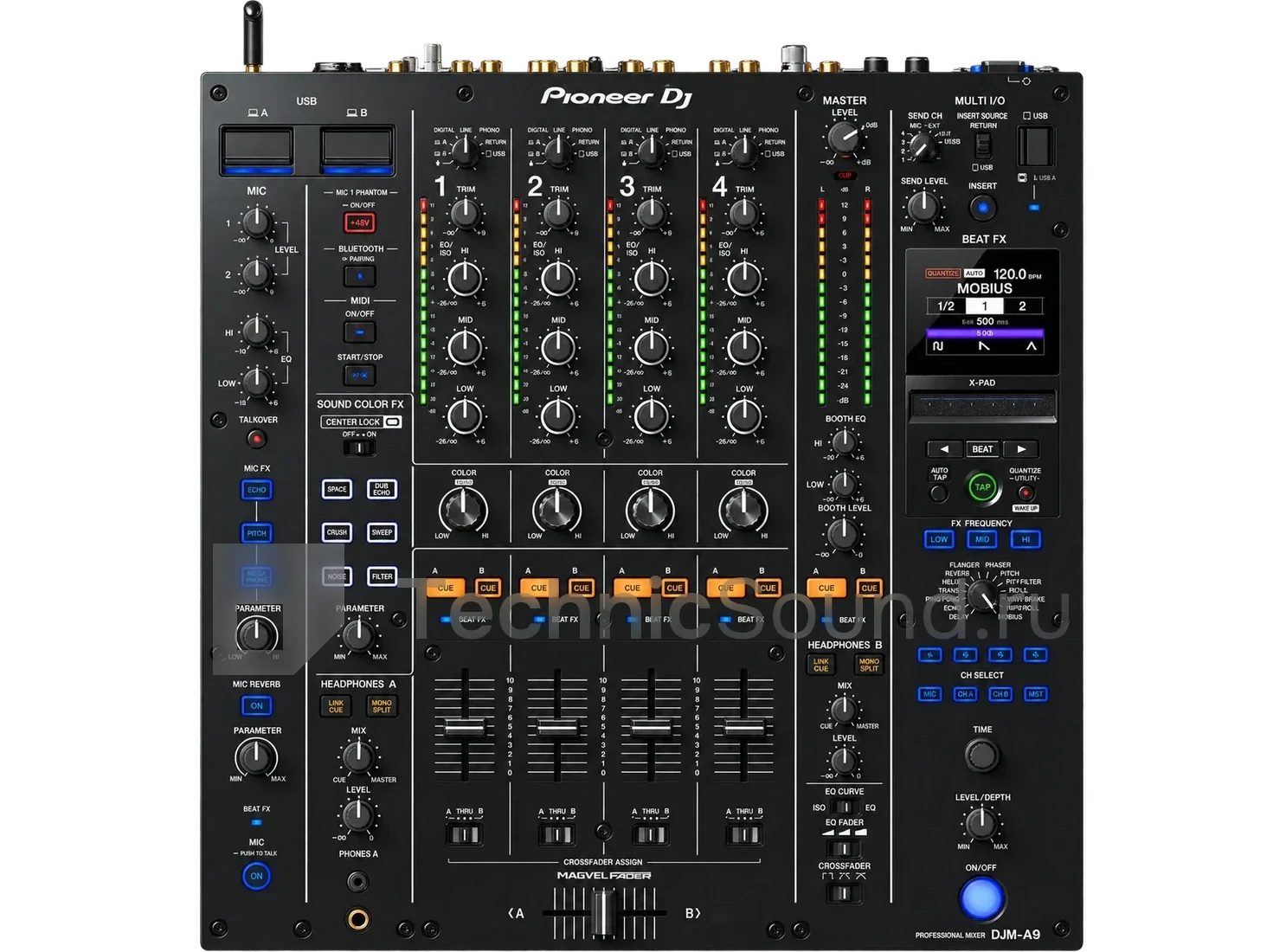
Task: Click the BEAT left arrow button
Action: 944,449
